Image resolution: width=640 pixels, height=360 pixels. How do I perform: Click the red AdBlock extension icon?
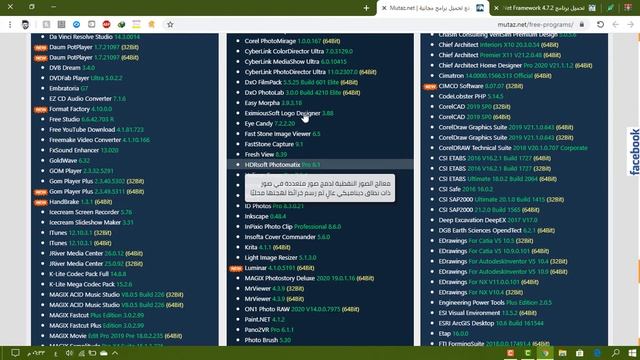click(x=107, y=24)
